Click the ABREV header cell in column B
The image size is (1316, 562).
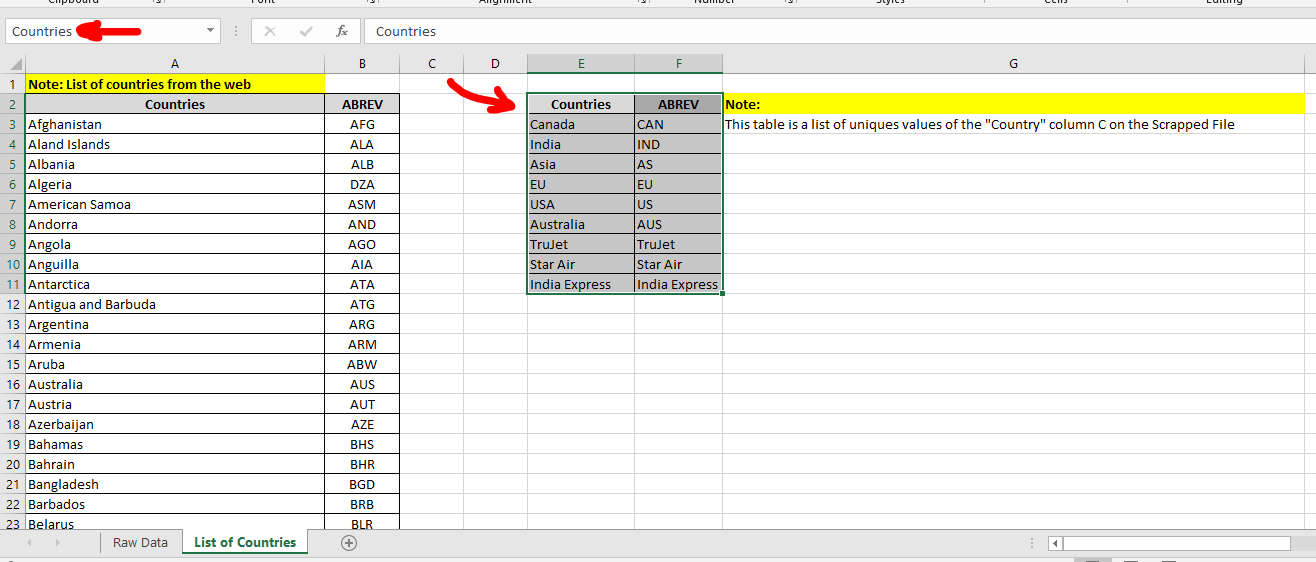click(x=362, y=104)
